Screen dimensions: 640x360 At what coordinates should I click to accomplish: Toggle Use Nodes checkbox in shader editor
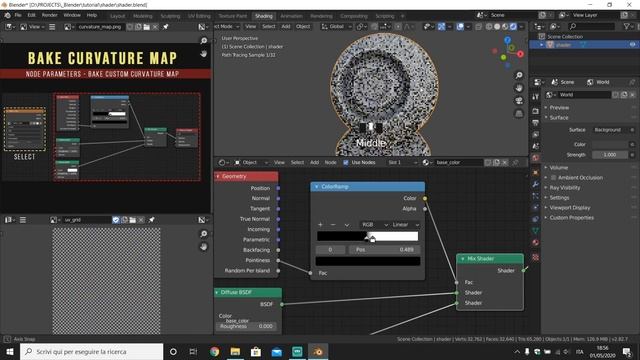[346, 162]
